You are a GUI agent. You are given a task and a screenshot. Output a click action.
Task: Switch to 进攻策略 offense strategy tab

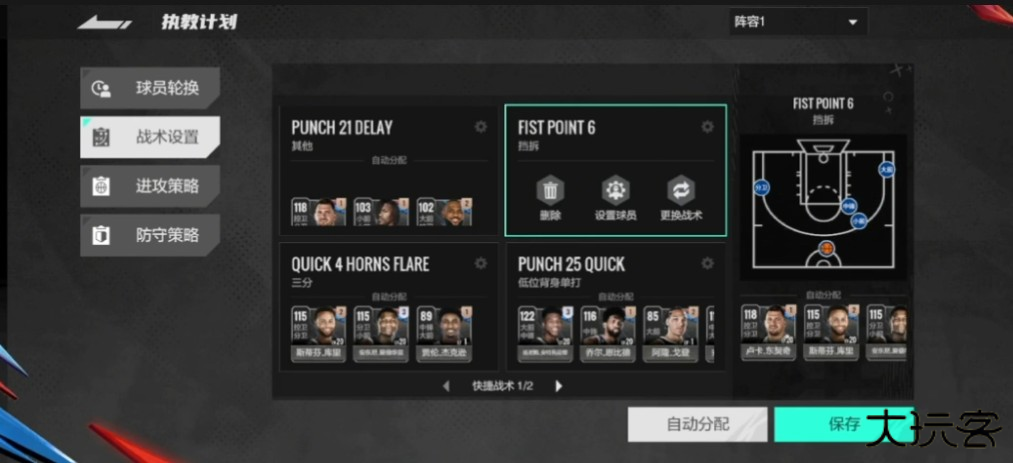click(150, 187)
